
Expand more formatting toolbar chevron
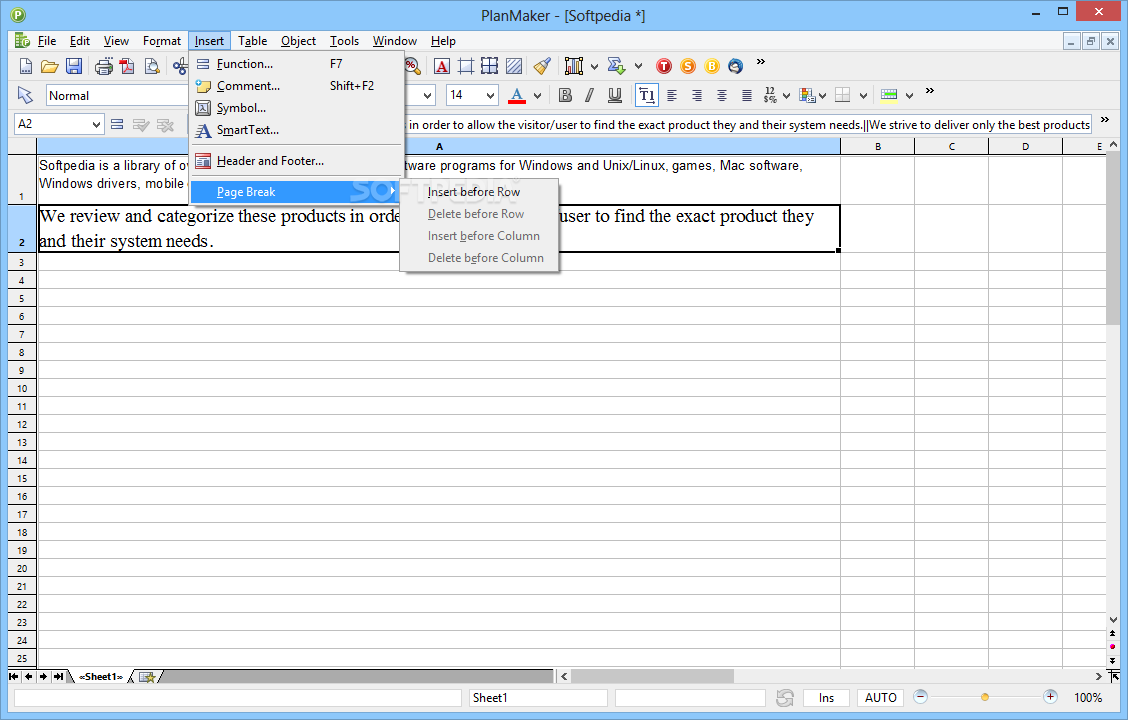[929, 91]
